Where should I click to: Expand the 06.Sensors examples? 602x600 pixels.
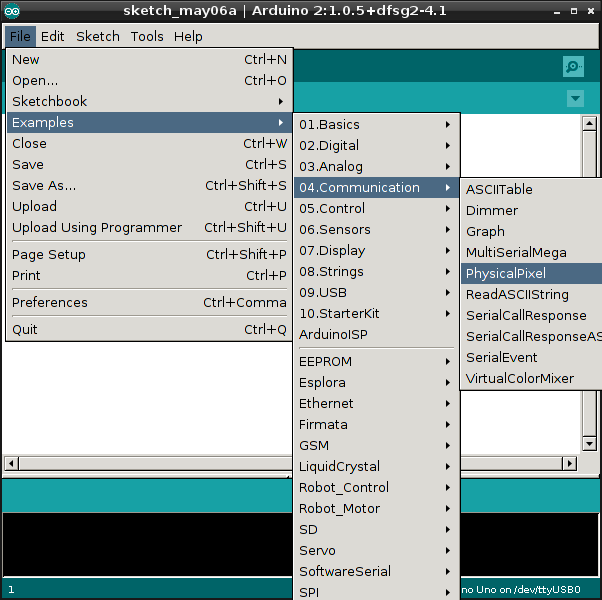[376, 230]
